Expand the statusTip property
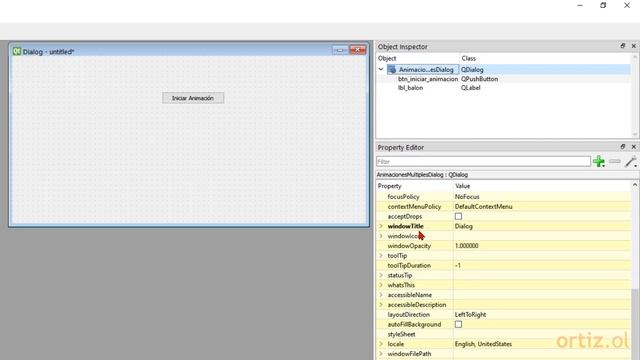Screen dimensions: 640x360 [381, 275]
